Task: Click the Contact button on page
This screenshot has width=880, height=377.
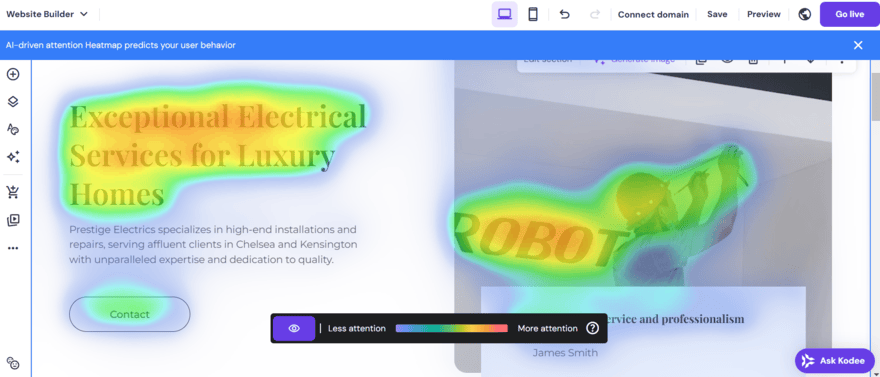Action: [x=130, y=314]
